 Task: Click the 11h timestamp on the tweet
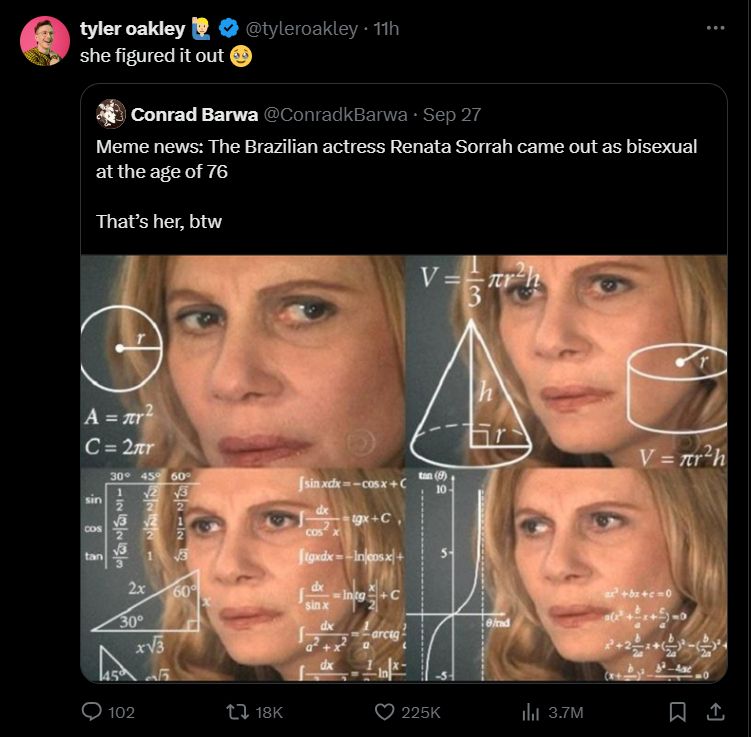coord(385,29)
